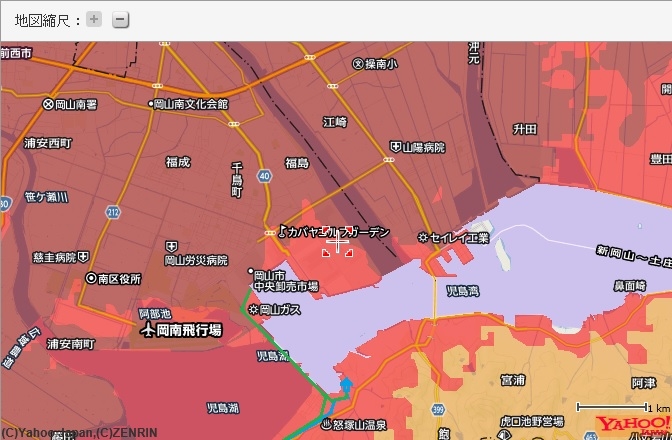The height and width of the screenshot is (440, 672).
Task: Click the セイレイ工業 factory icon
Action: (423, 237)
